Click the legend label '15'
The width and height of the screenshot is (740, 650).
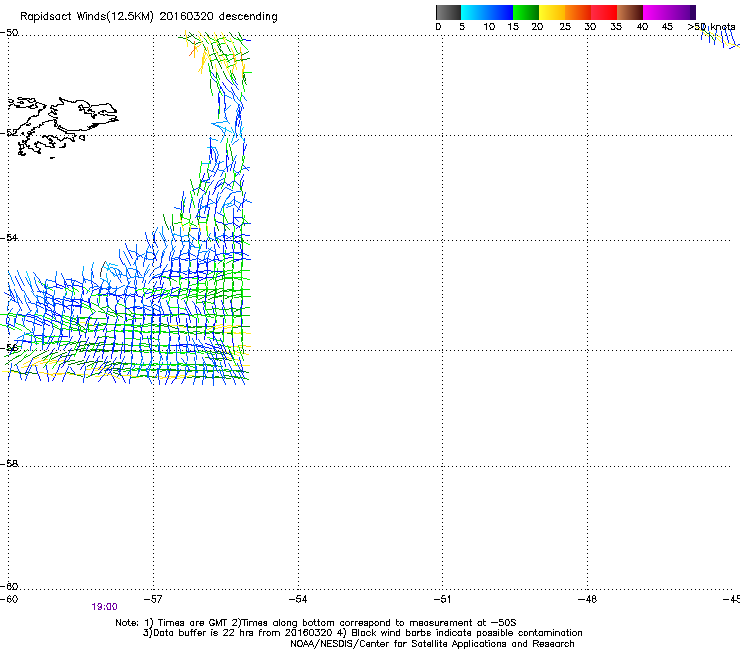pos(513,27)
